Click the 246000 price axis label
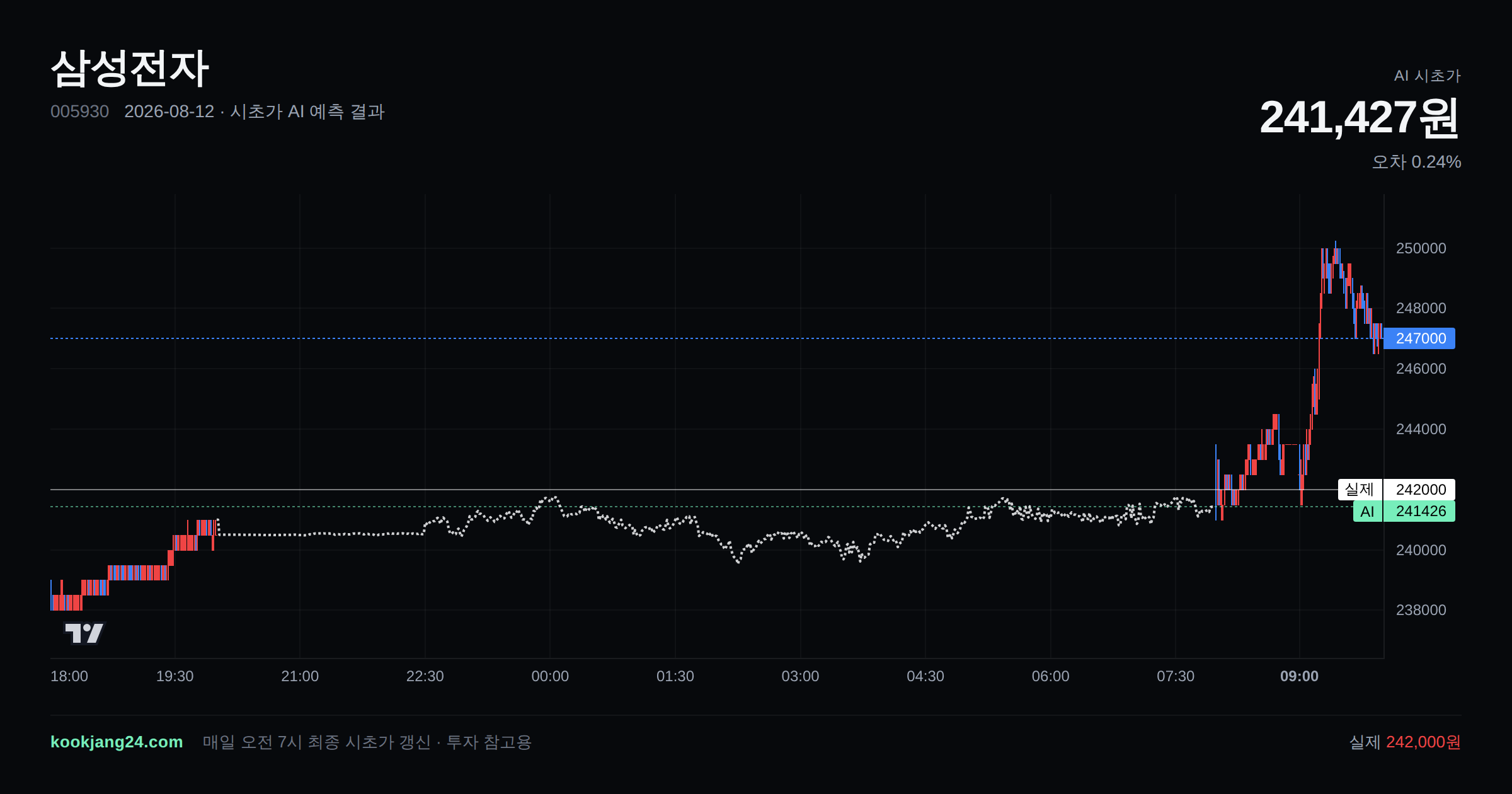The width and height of the screenshot is (1512, 794). (1421, 369)
